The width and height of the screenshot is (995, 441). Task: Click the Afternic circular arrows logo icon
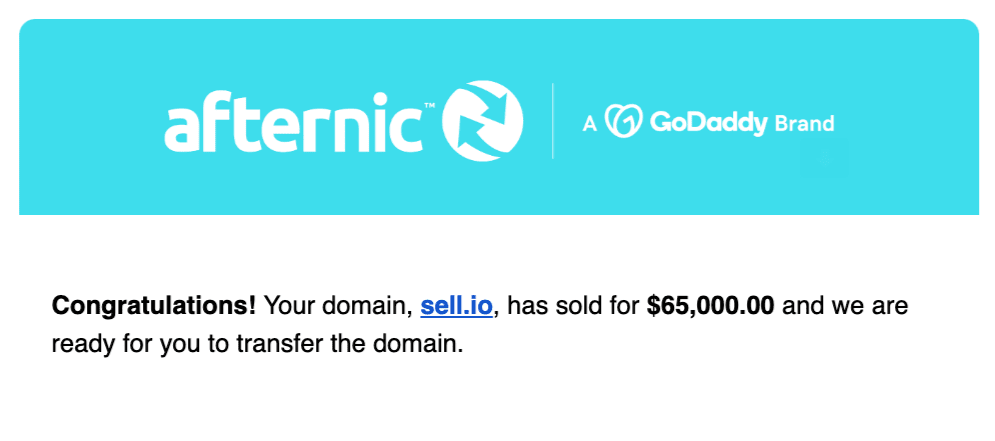tap(483, 121)
